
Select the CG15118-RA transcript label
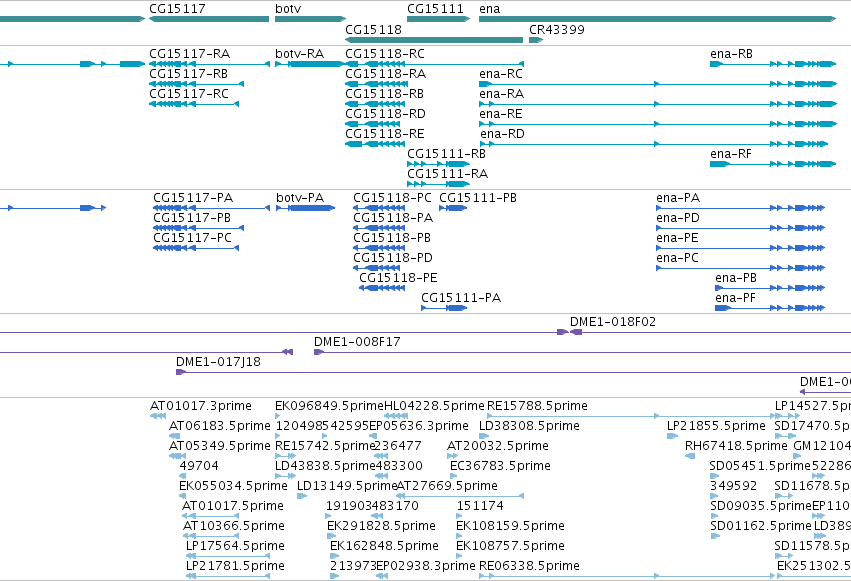385,74
